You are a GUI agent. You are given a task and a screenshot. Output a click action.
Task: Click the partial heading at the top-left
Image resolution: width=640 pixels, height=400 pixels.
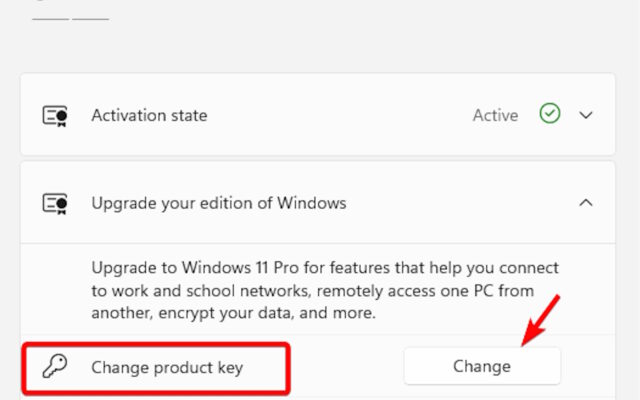(x=70, y=14)
